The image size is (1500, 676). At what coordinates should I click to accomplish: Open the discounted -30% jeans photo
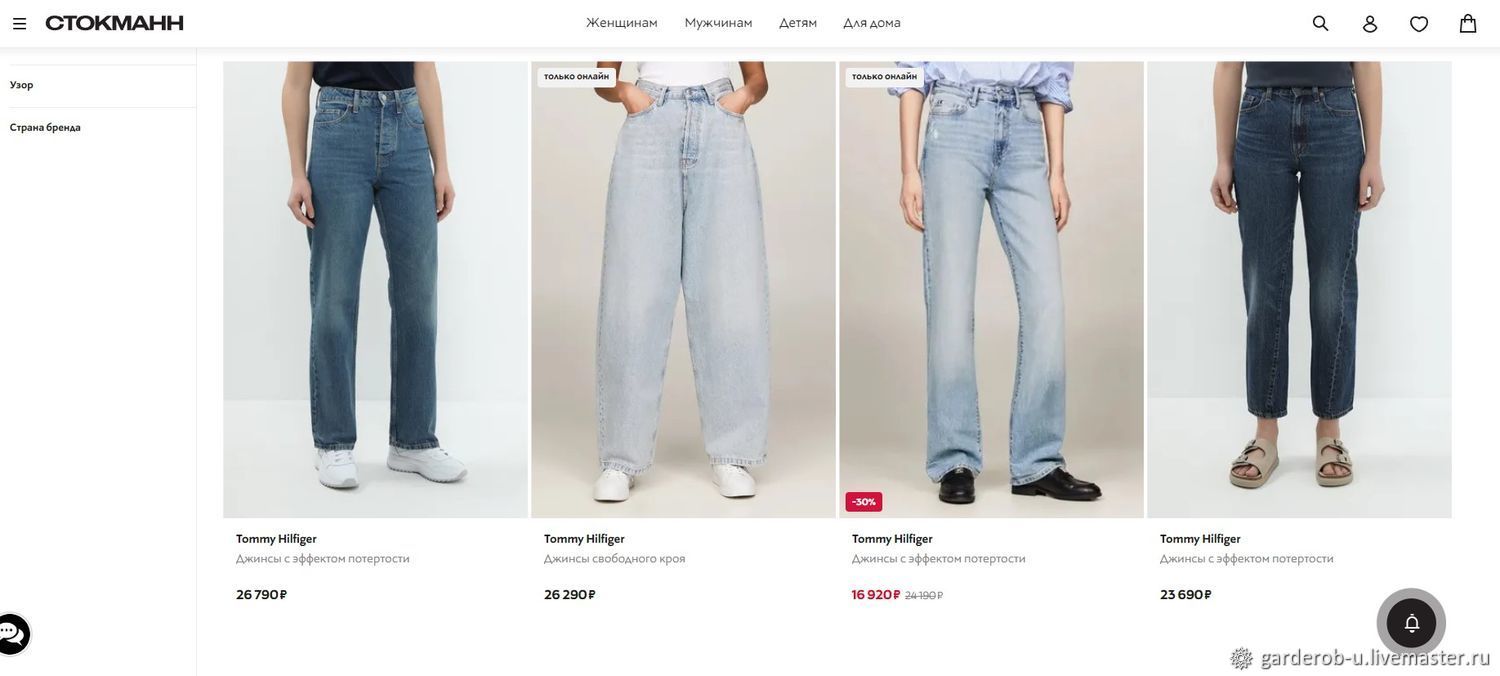[991, 290]
